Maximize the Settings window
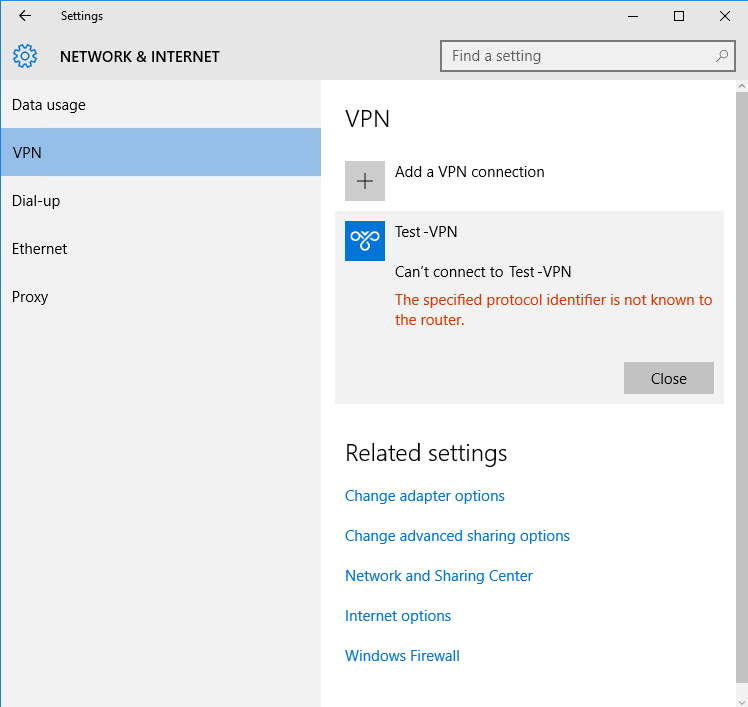Screen dimensions: 748x707 pyautogui.click(x=679, y=16)
